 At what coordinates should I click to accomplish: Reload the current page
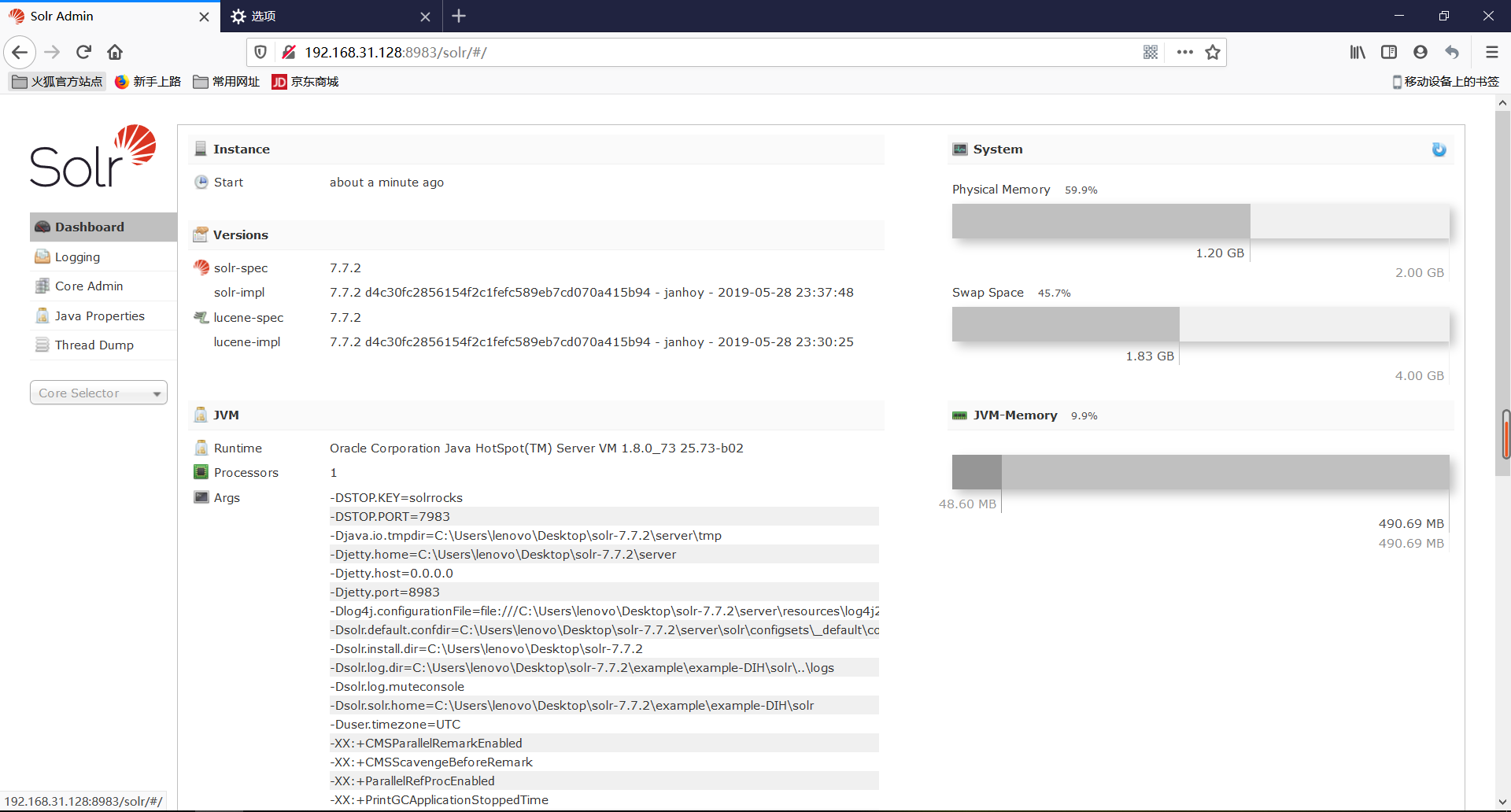coord(83,52)
